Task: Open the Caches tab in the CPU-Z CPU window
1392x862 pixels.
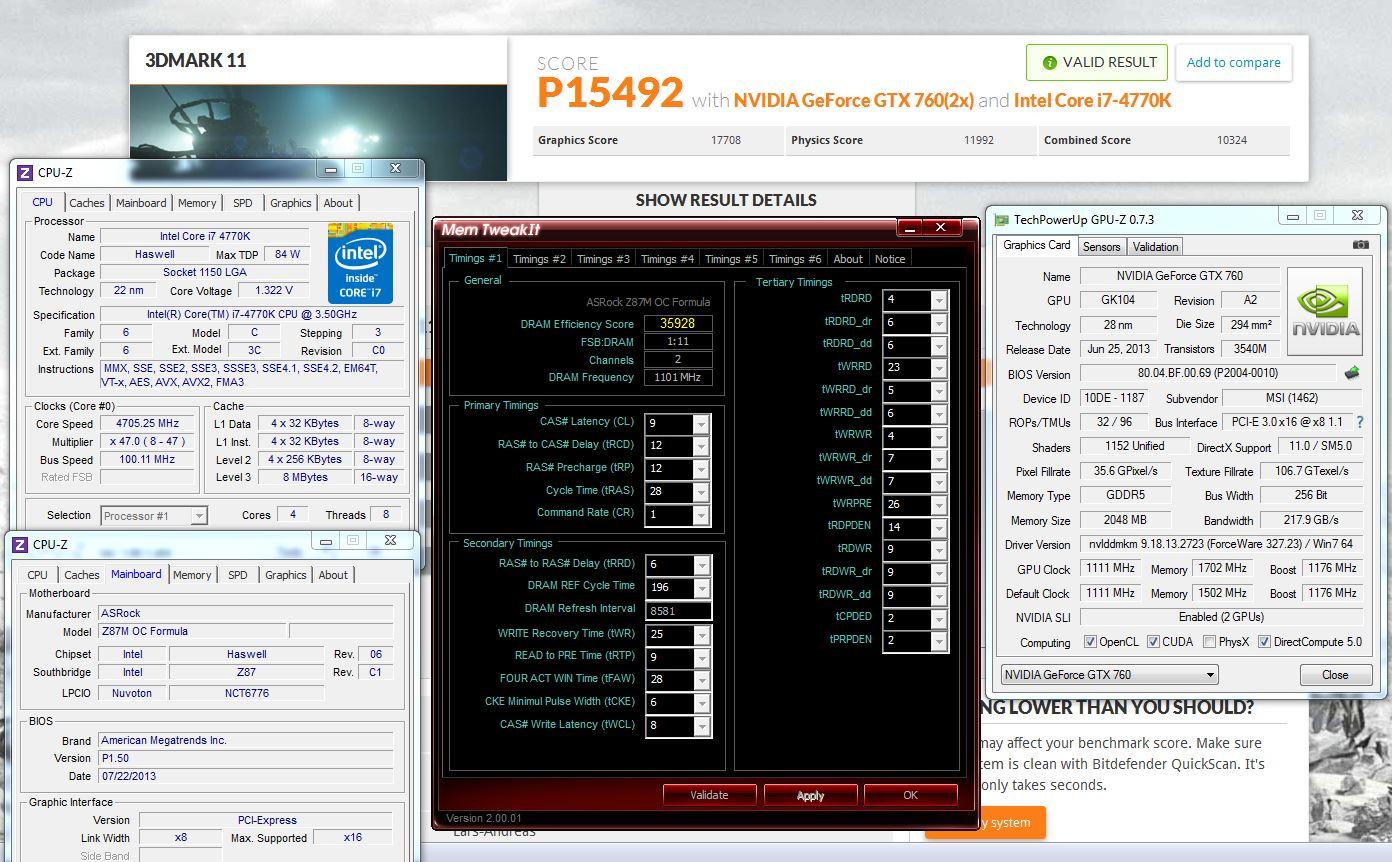Action: coord(87,203)
